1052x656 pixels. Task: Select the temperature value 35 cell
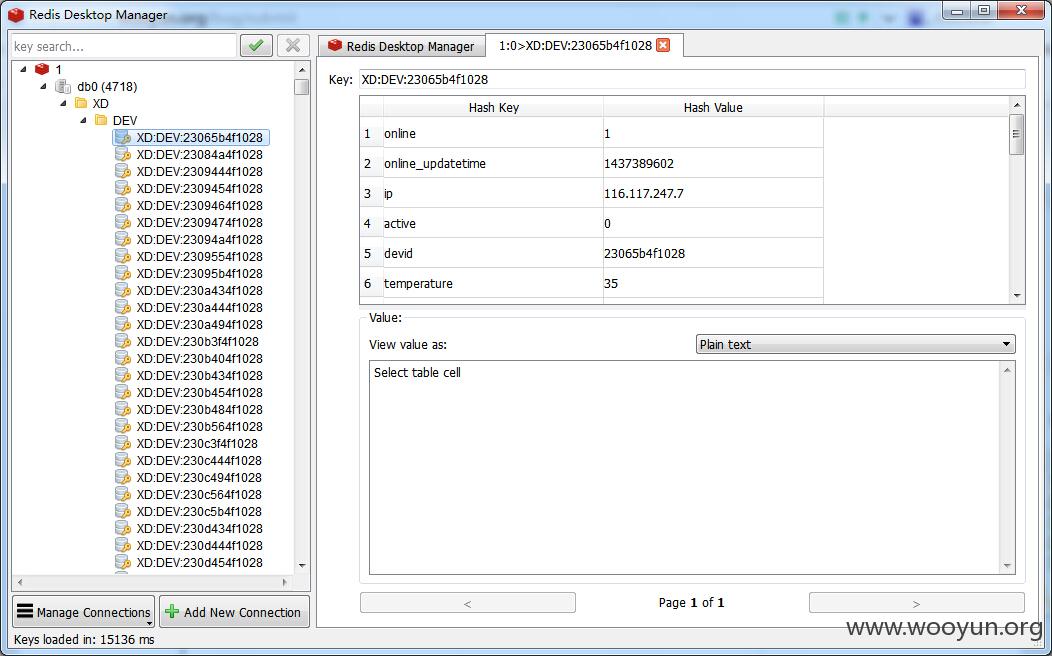(713, 283)
